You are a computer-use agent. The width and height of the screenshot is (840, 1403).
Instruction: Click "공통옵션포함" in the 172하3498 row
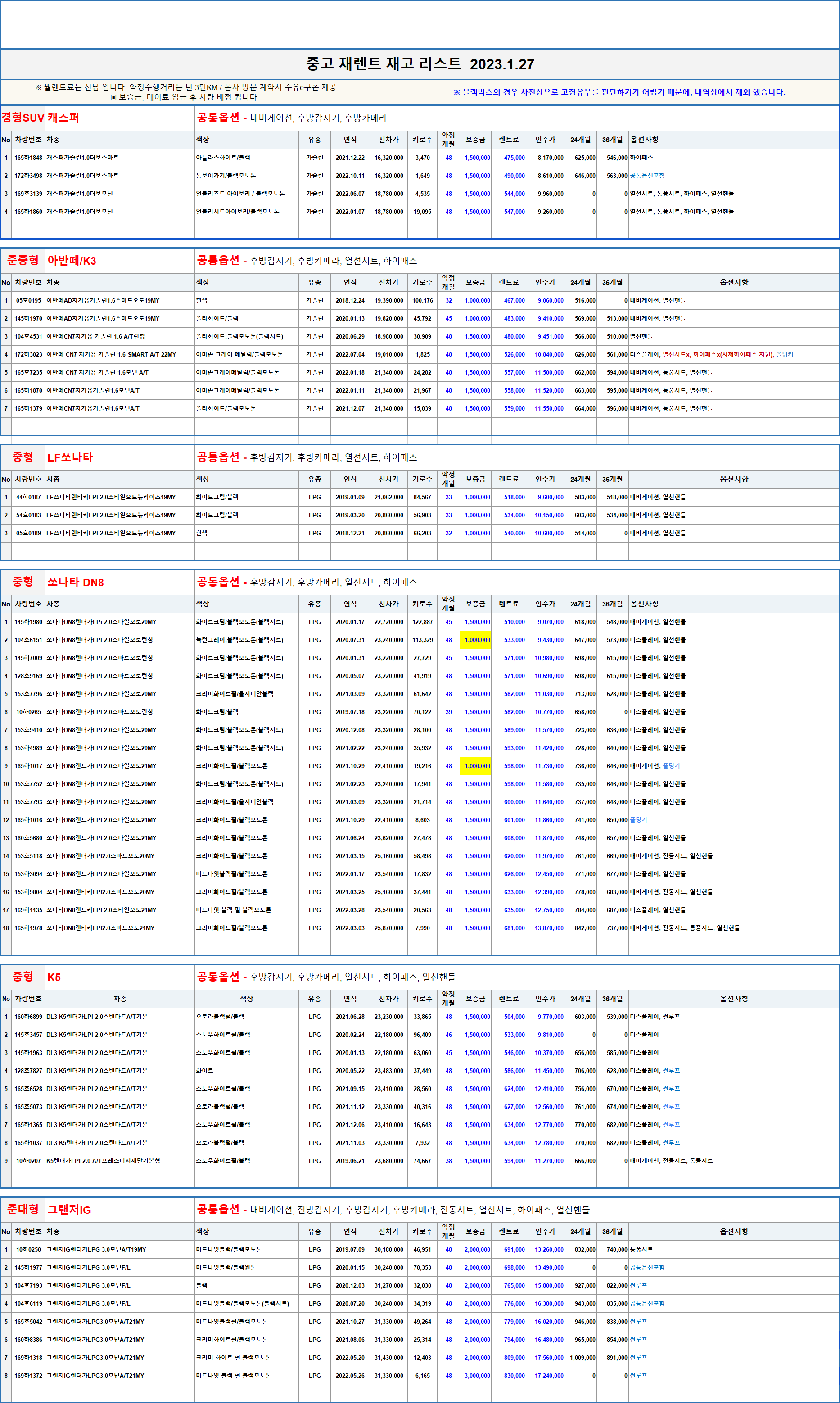pyautogui.click(x=647, y=176)
